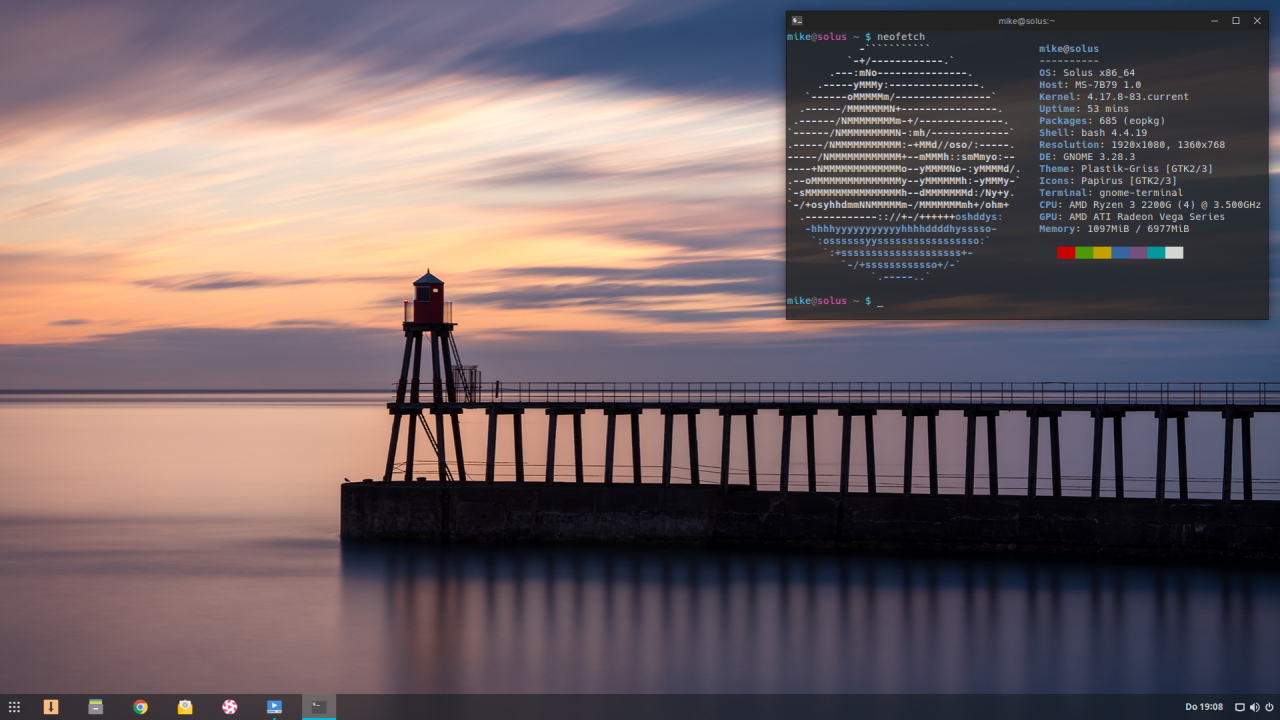
Task: Open the clock showing Do 19:08
Action: pyautogui.click(x=1204, y=707)
